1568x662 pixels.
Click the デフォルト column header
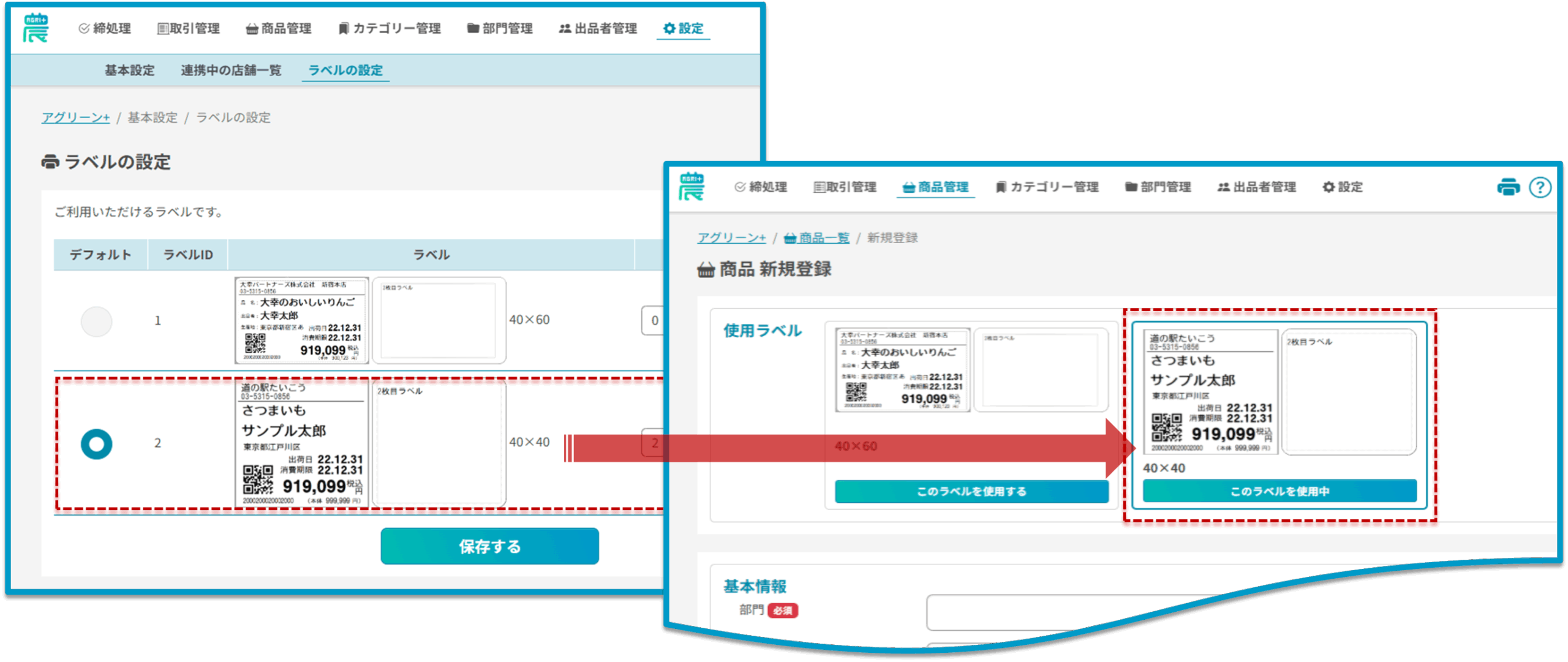point(100,254)
